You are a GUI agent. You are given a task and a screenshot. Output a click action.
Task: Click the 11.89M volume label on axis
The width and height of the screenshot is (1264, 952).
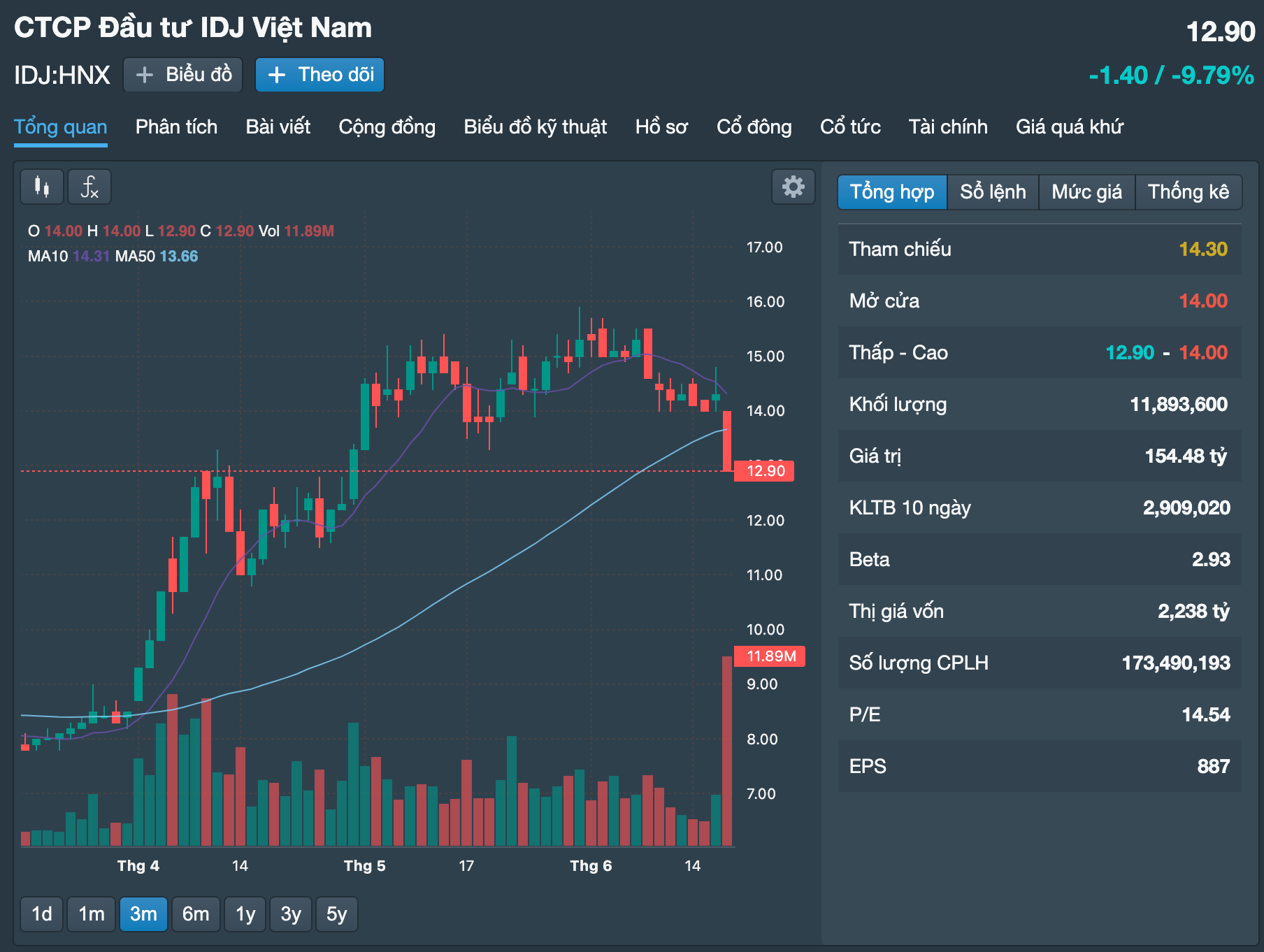[771, 656]
